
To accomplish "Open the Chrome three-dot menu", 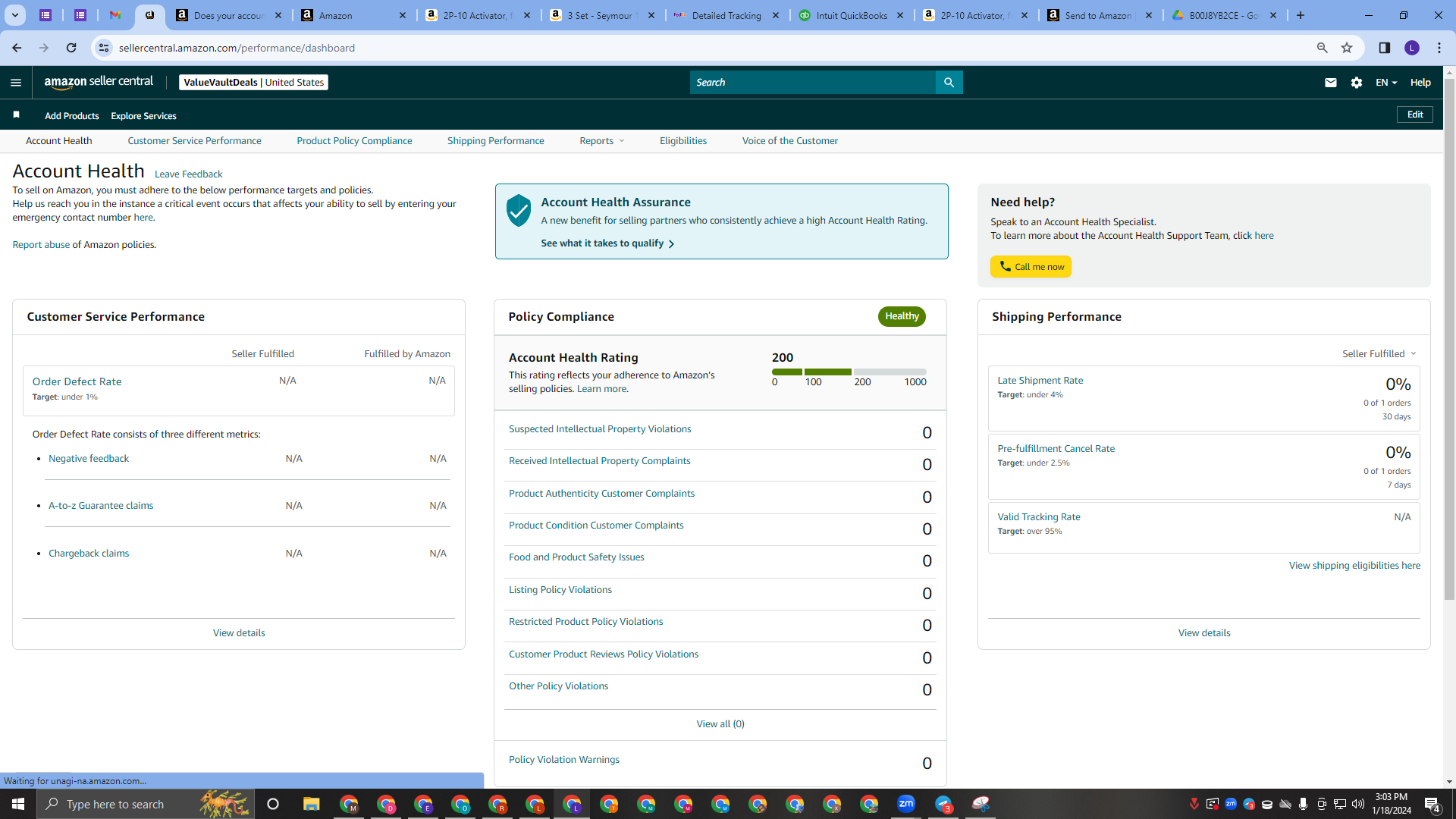I will click(1439, 48).
